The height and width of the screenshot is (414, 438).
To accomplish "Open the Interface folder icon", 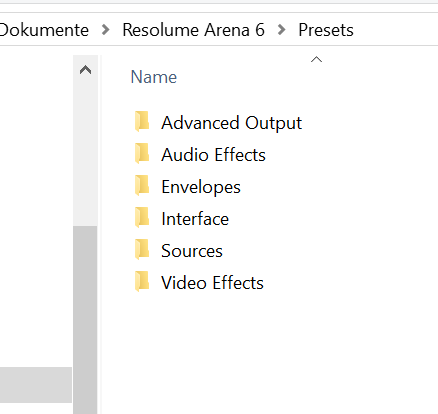I will 142,218.
